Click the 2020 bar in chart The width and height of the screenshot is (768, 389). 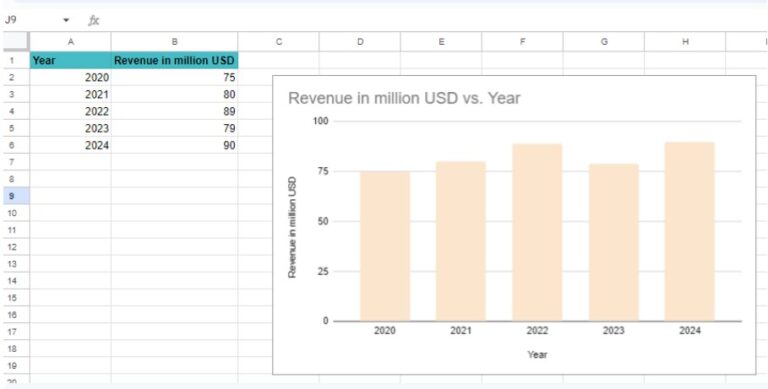(x=385, y=246)
